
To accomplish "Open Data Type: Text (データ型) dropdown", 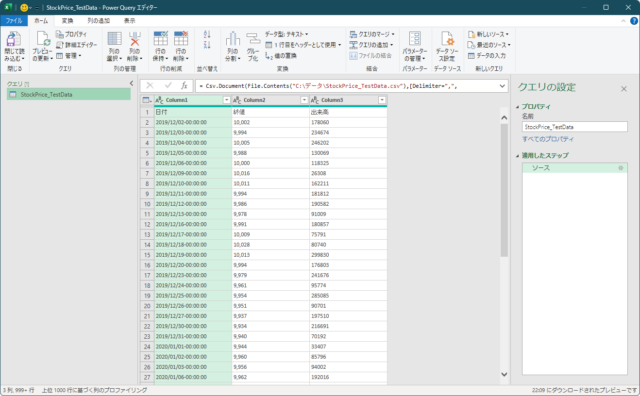I will pos(286,34).
